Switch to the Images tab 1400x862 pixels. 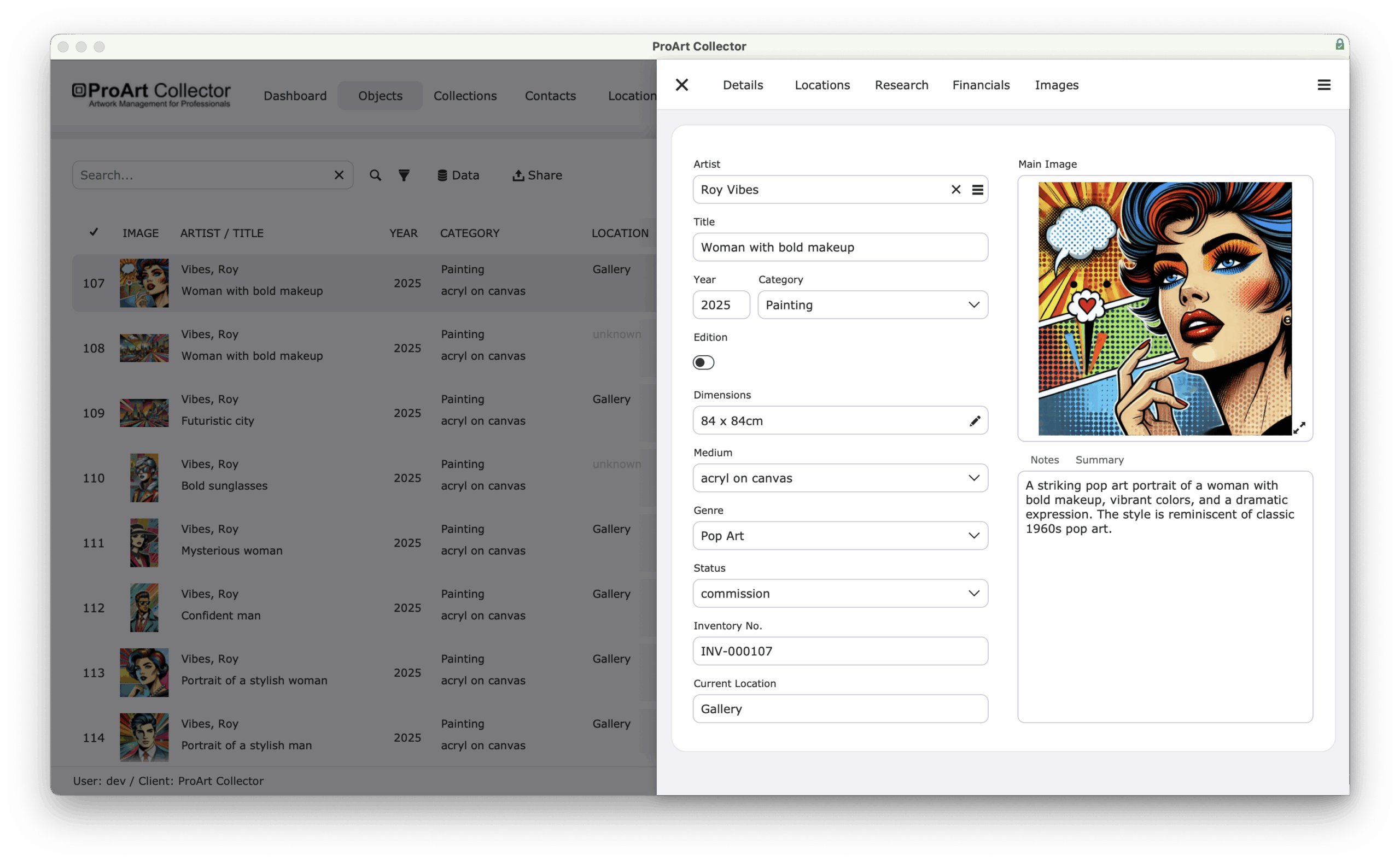click(1057, 85)
